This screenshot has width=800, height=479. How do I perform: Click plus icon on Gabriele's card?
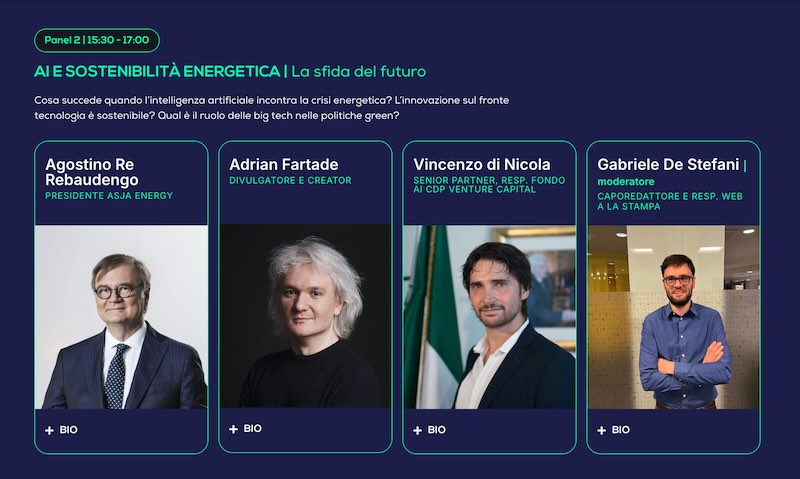[602, 431]
